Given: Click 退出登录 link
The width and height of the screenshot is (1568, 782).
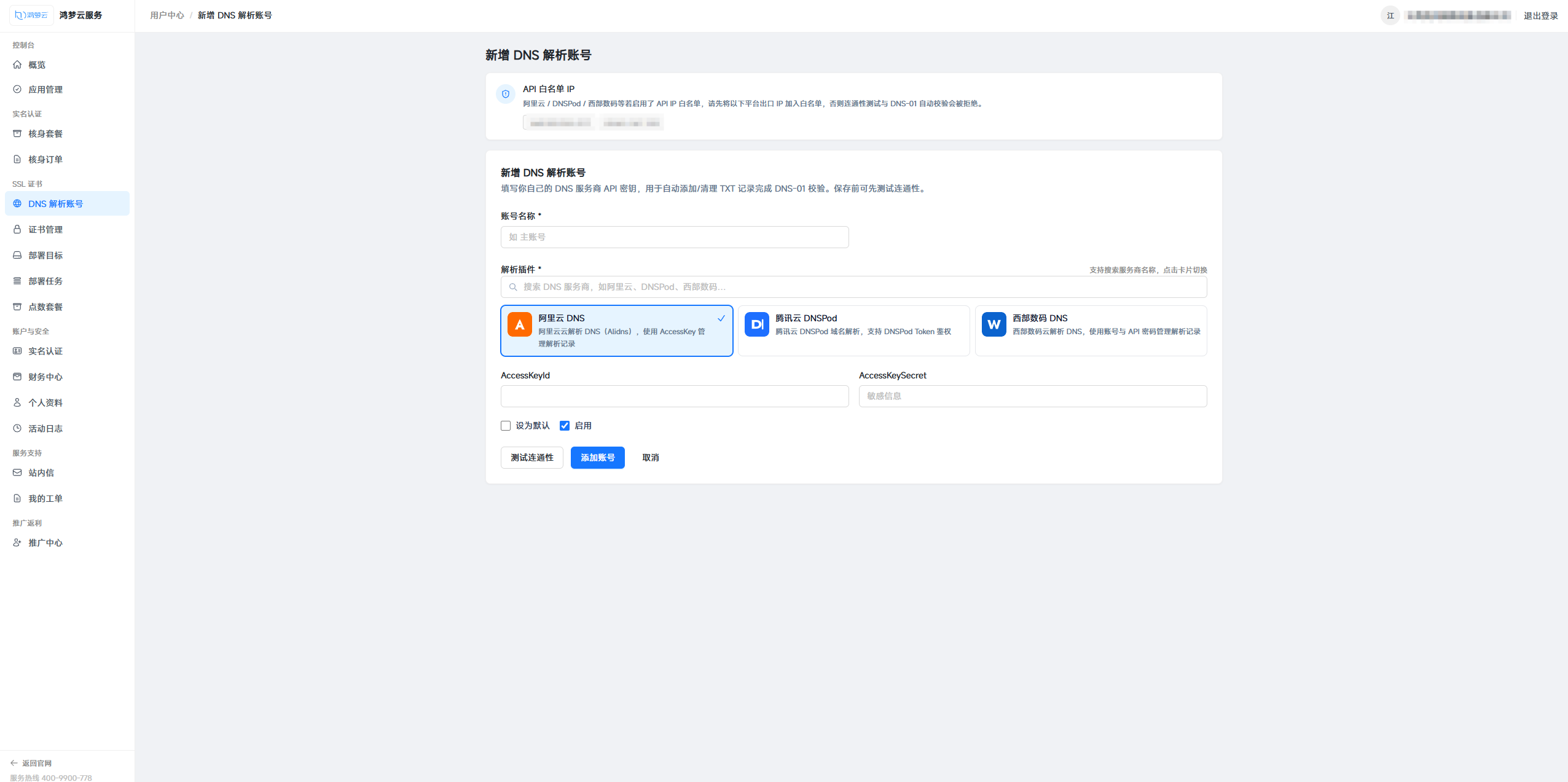Looking at the screenshot, I should point(1540,16).
